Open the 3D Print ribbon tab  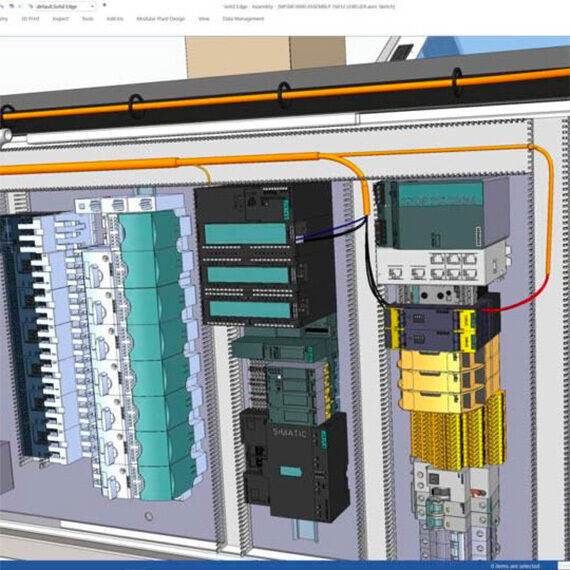[30, 19]
